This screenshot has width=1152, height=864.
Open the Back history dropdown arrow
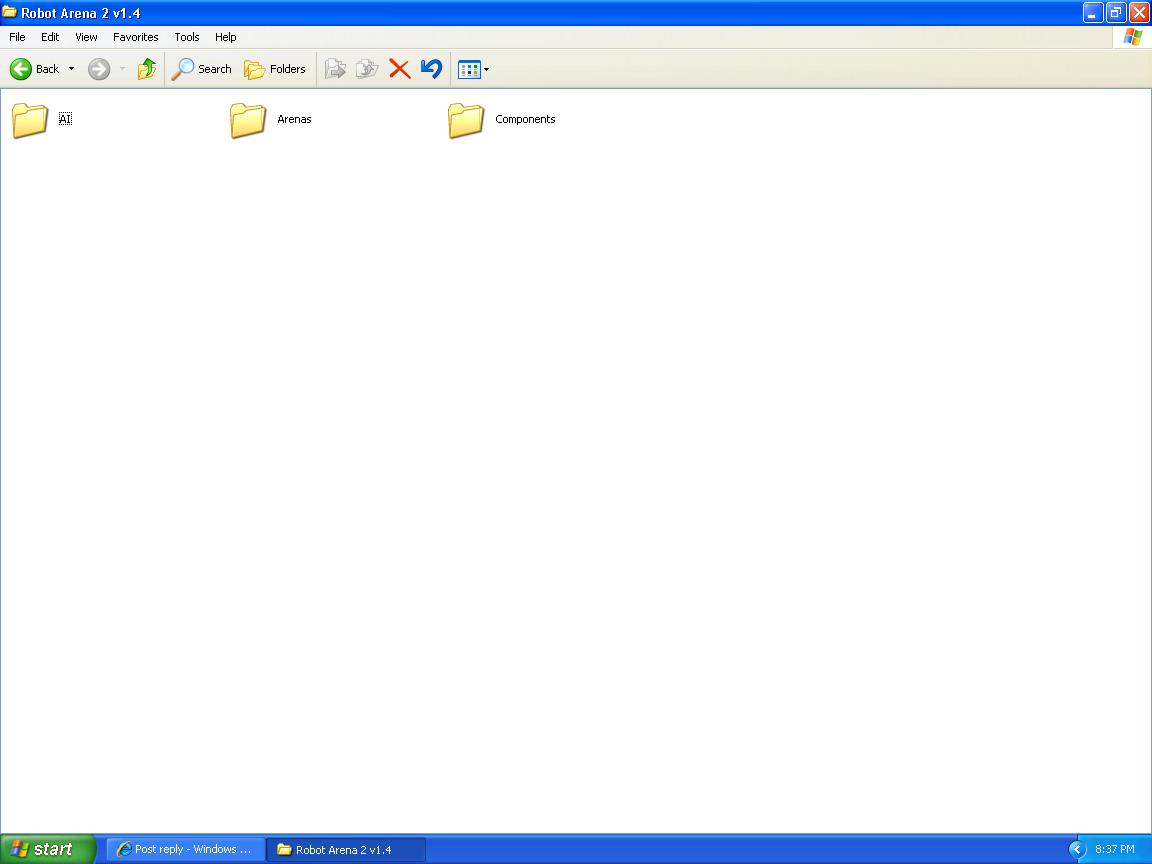coord(71,69)
